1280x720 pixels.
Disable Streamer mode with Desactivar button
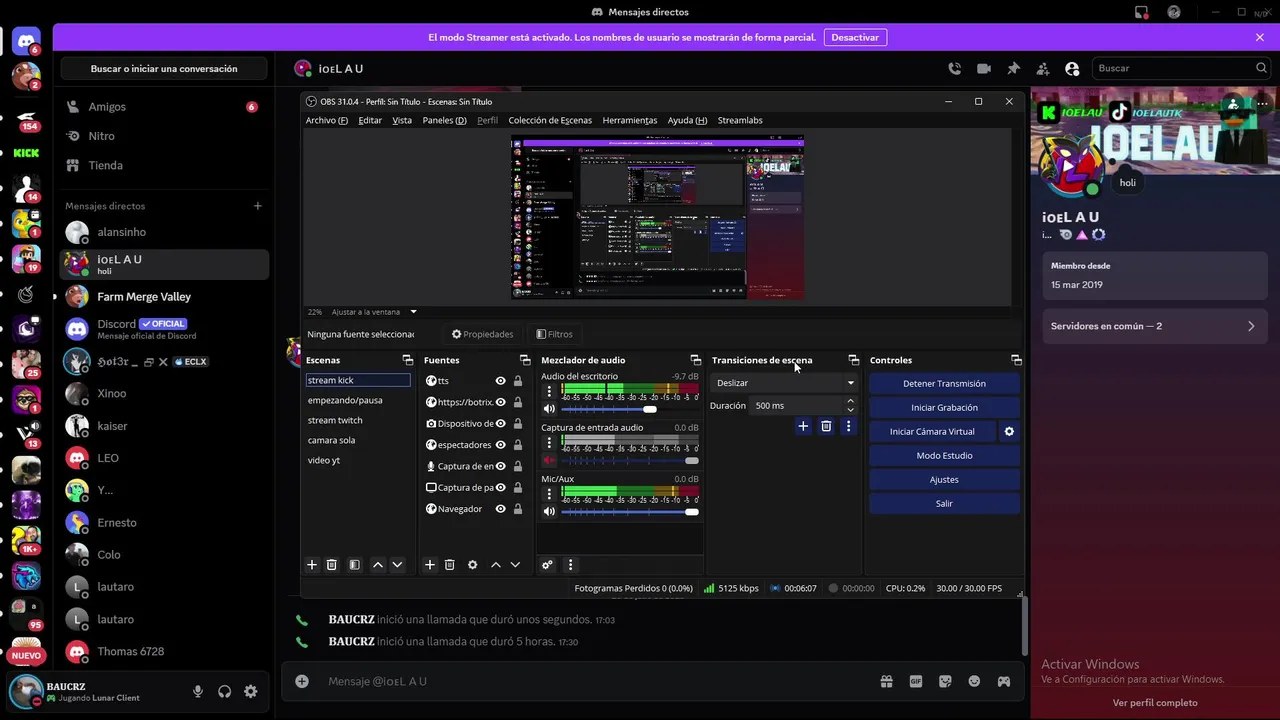point(855,37)
